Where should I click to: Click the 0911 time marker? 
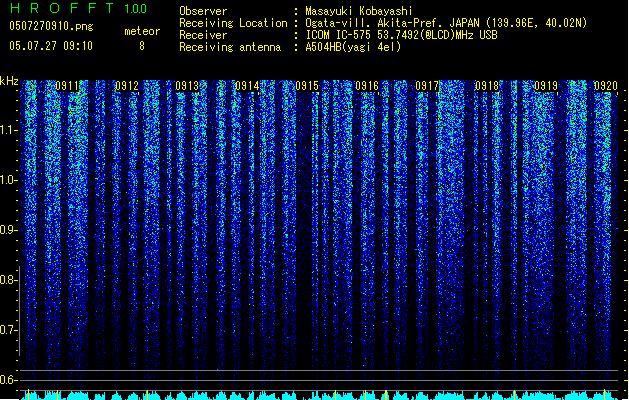coord(67,86)
